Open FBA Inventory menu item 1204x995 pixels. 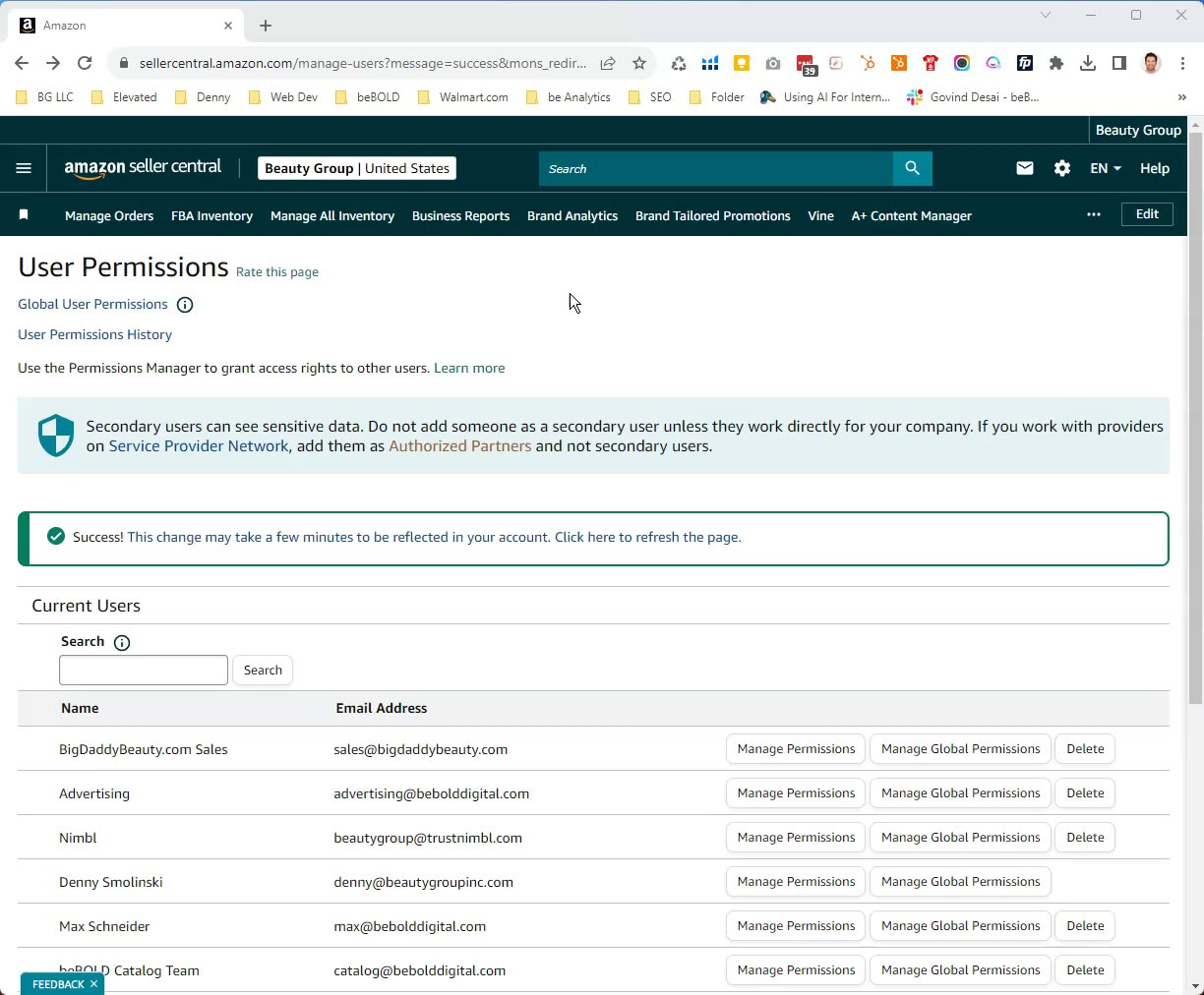click(211, 215)
